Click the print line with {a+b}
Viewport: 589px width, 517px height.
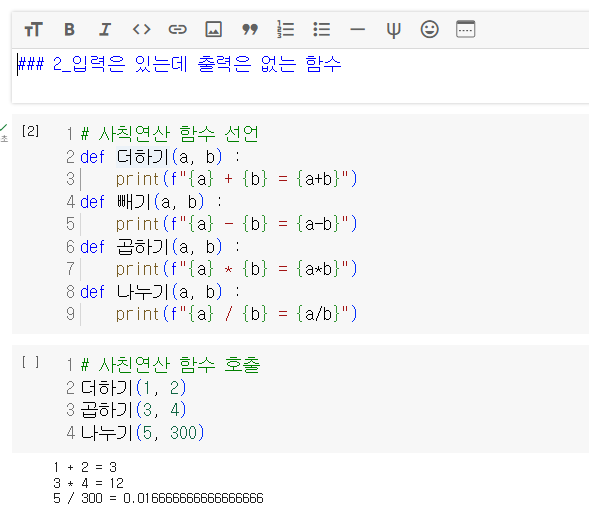point(236,179)
